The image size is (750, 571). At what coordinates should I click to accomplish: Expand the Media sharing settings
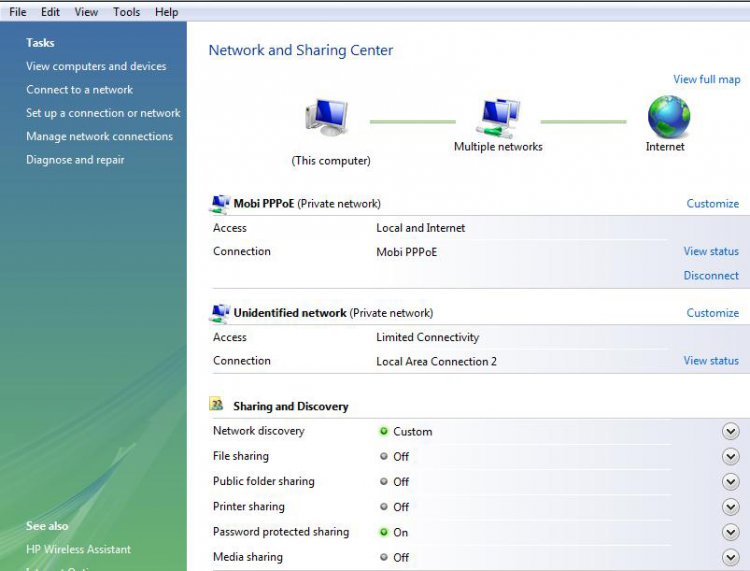click(x=730, y=557)
